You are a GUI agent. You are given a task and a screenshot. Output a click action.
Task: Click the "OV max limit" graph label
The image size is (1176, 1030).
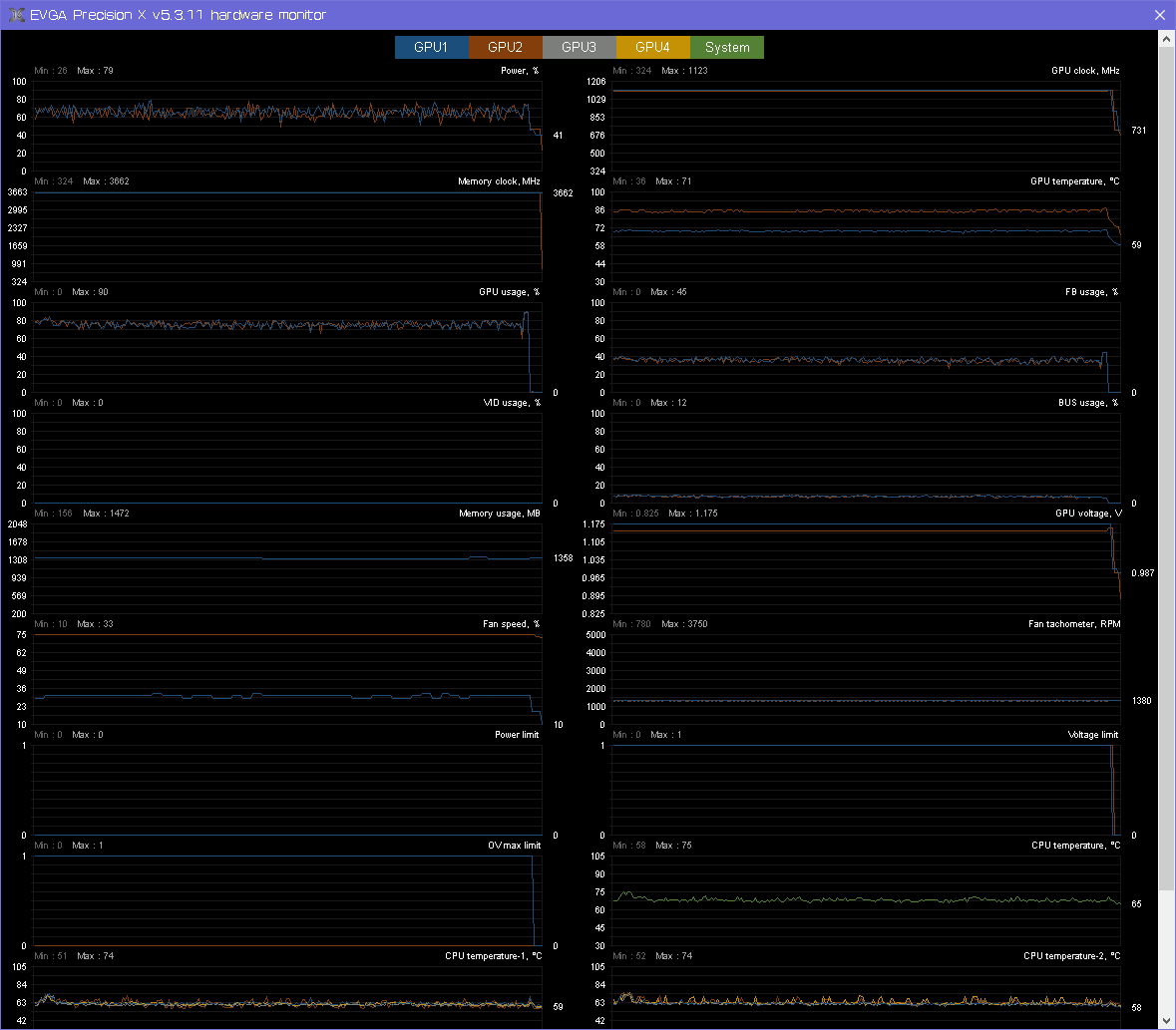515,846
